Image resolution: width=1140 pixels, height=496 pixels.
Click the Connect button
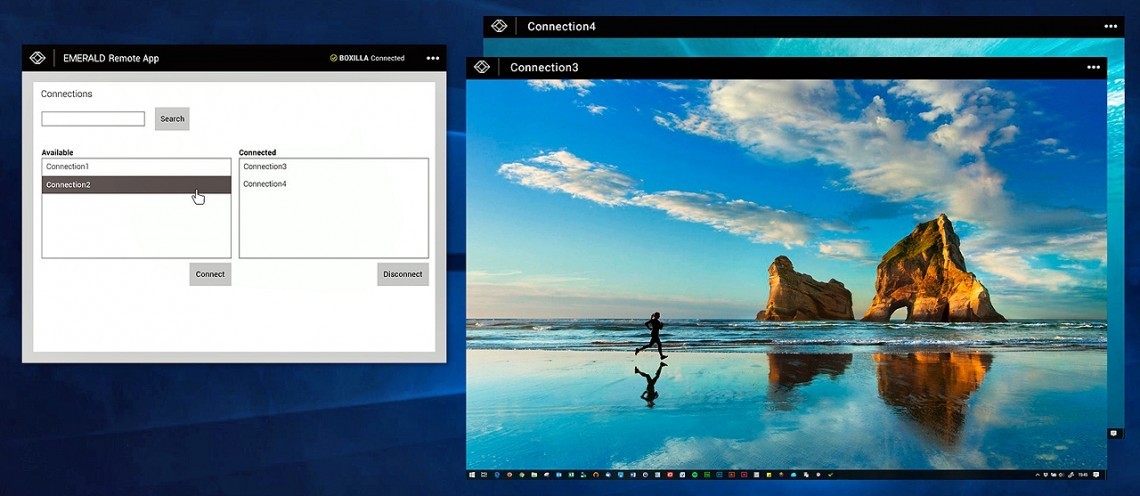[x=210, y=274]
